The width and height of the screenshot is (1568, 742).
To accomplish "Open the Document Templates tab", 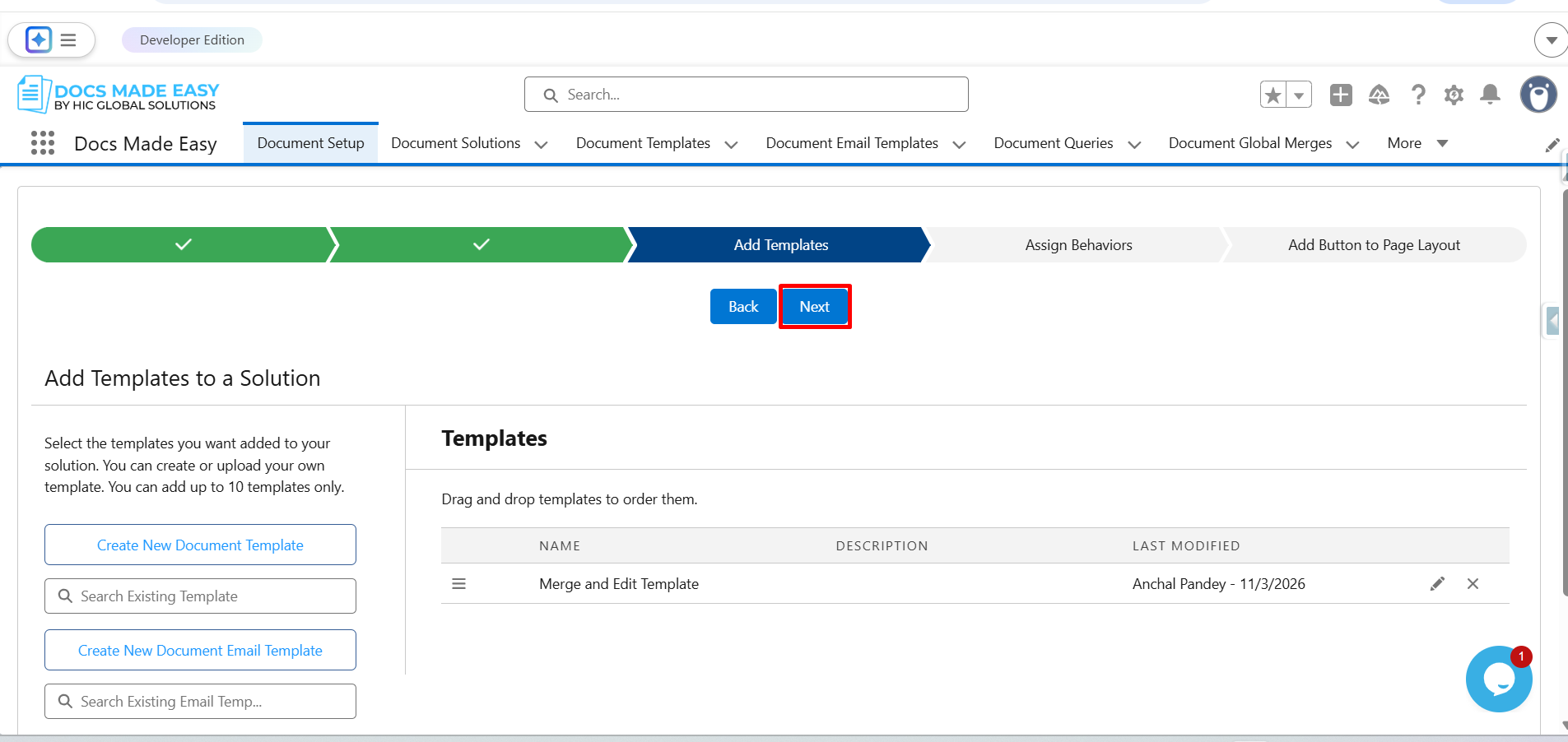I will (643, 143).
